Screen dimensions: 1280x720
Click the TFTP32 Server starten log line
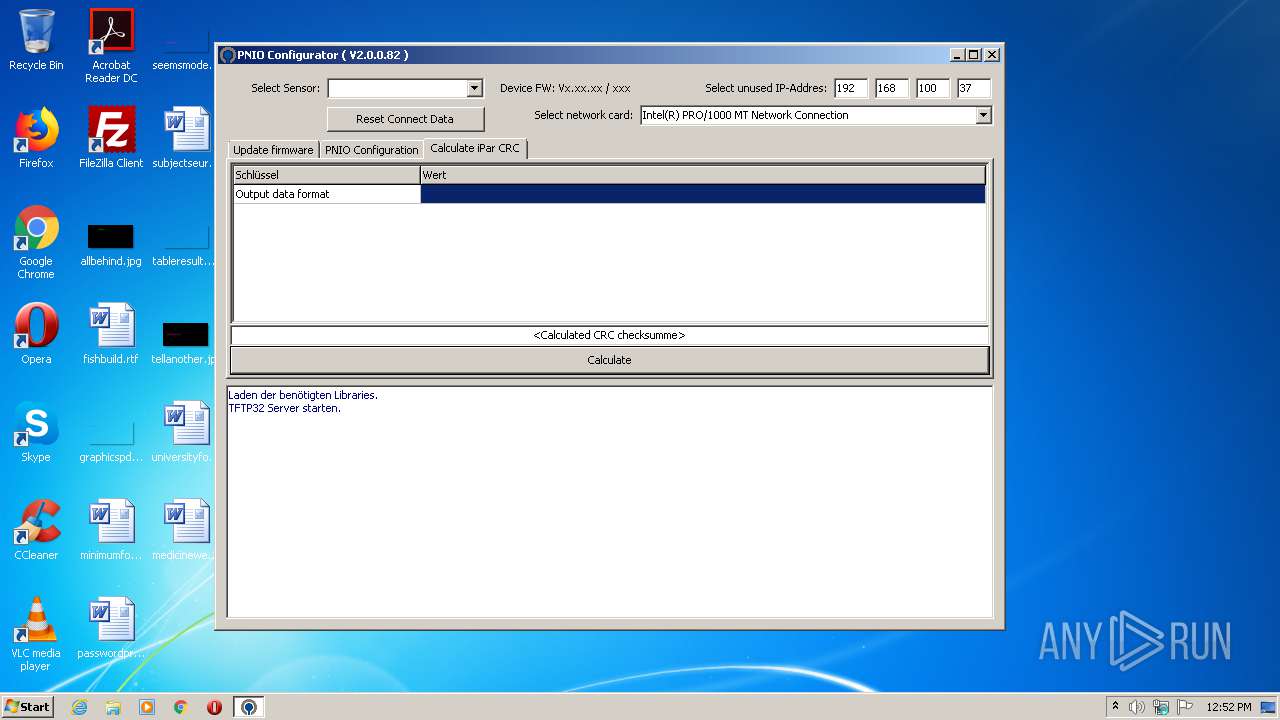(284, 408)
